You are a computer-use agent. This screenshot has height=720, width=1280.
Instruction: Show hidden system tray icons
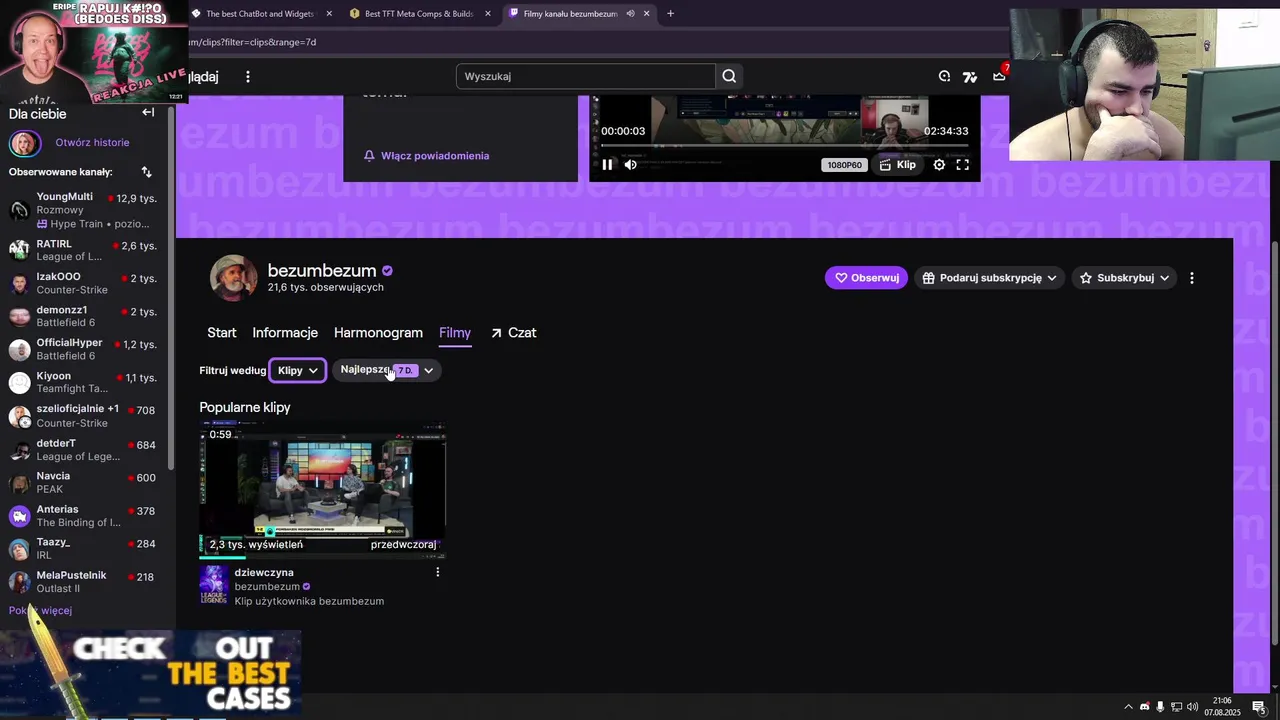click(x=1128, y=707)
